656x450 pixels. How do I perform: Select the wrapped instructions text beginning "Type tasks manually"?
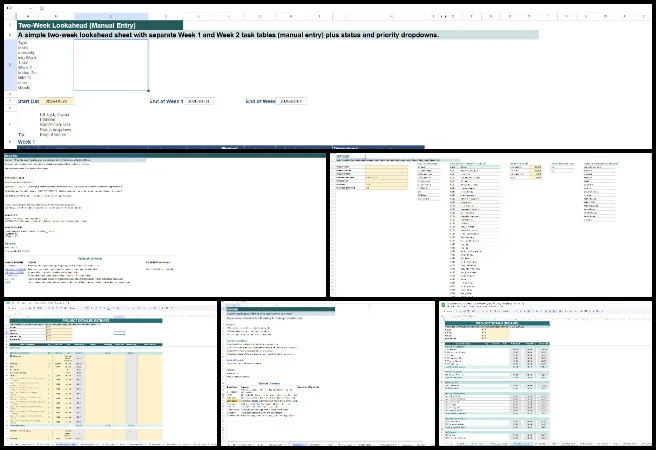pyautogui.click(x=27, y=65)
